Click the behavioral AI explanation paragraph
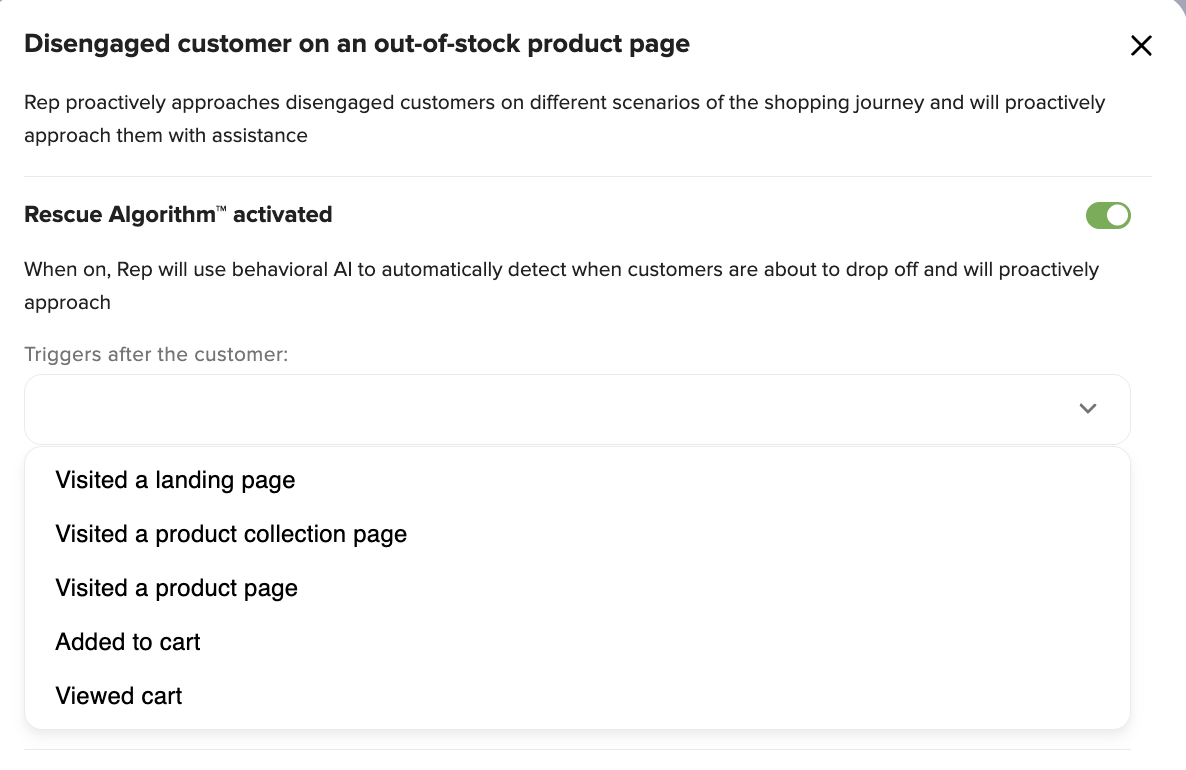This screenshot has width=1186, height=770. (x=561, y=286)
